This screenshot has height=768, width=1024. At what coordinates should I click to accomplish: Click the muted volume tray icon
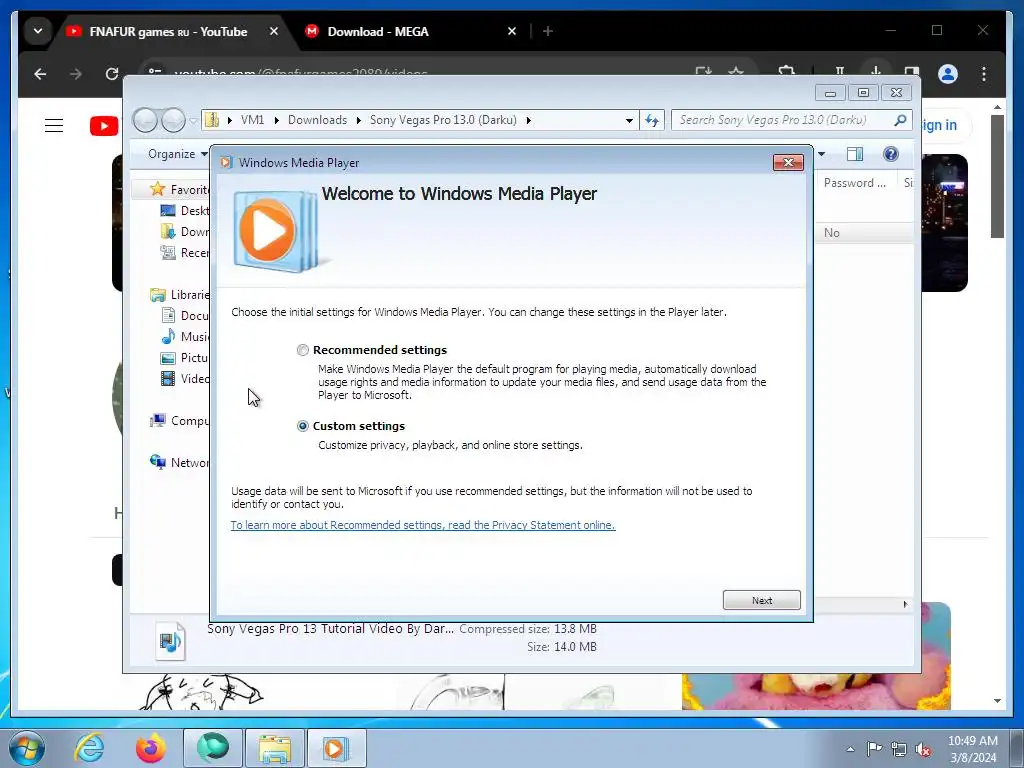point(923,749)
